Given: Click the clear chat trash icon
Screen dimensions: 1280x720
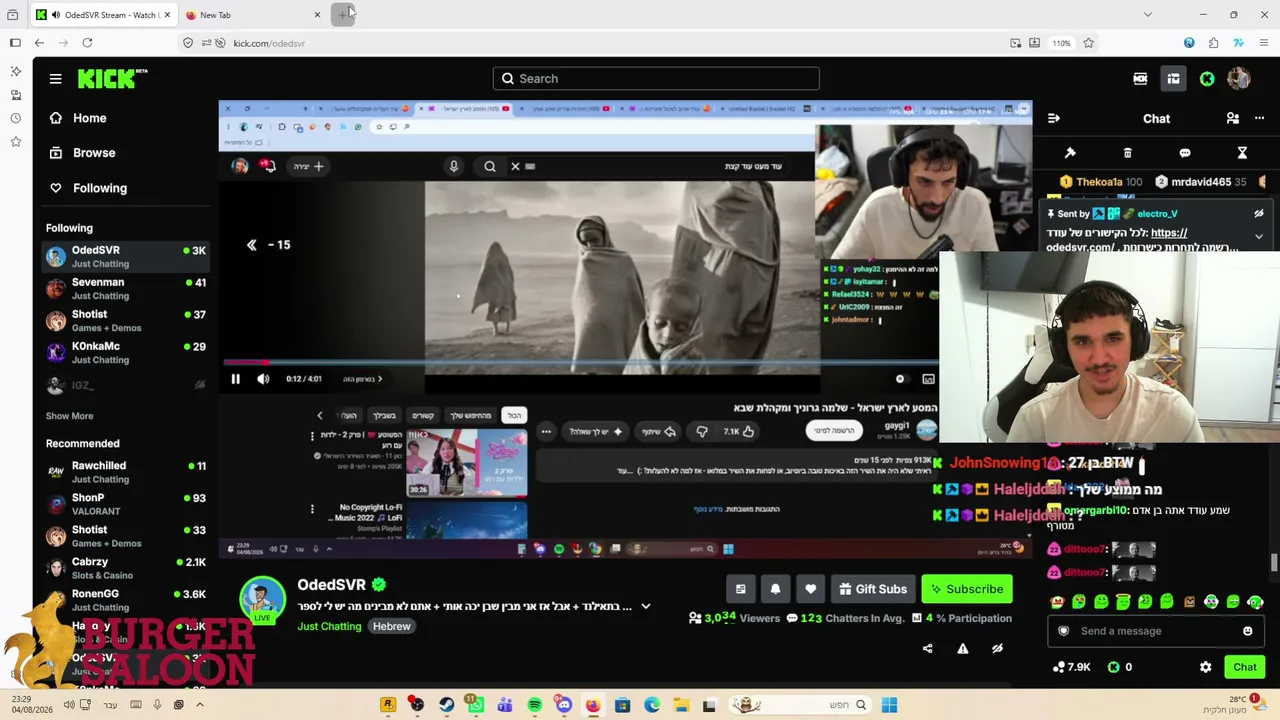Looking at the screenshot, I should pos(1127,153).
